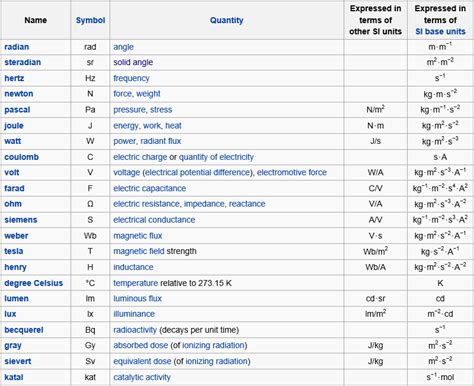This screenshot has height=386, width=474.
Task: Click the electrical conductance link
Action: coord(154,220)
